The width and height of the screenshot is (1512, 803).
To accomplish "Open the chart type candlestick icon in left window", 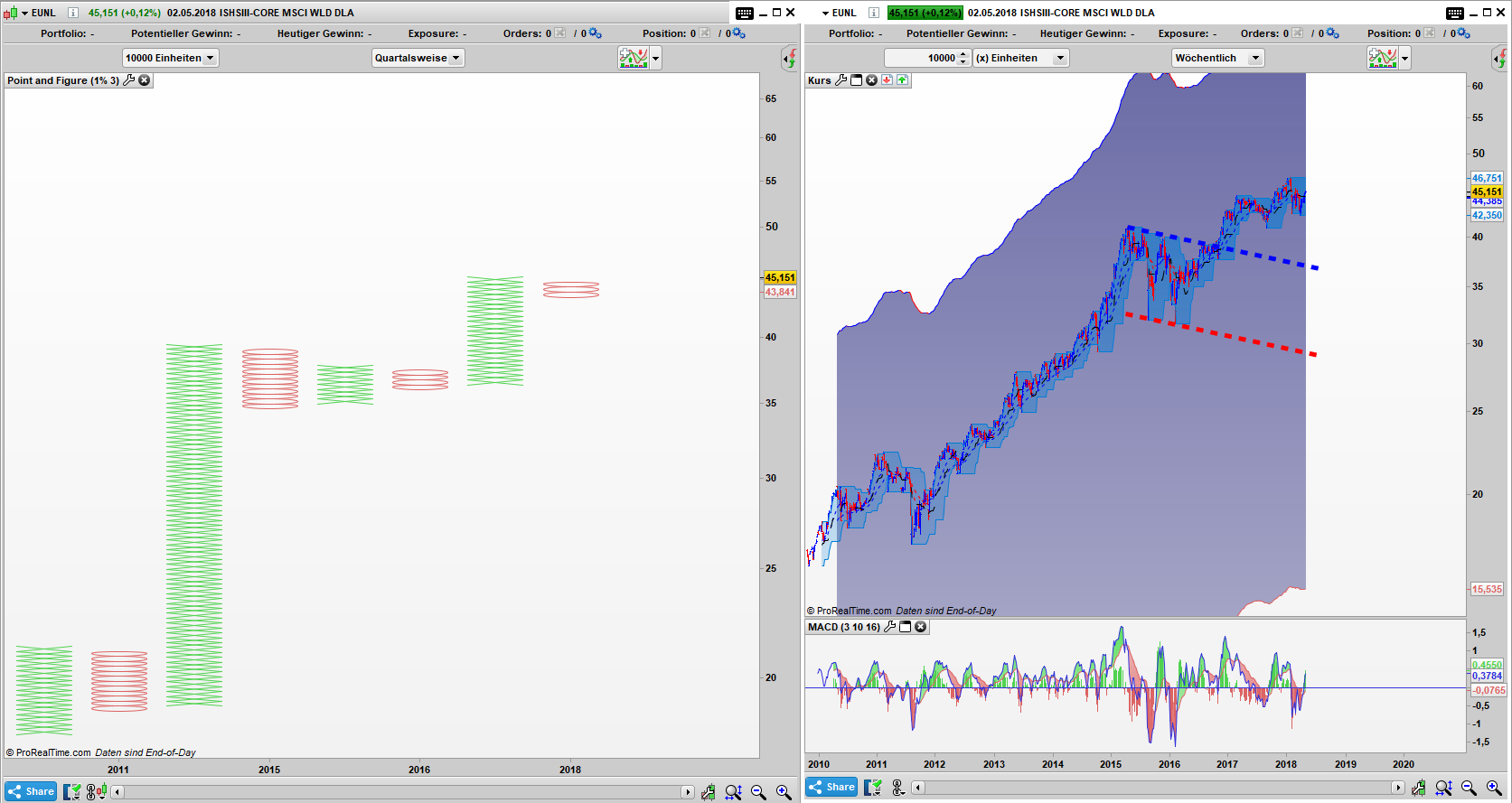I will [x=11, y=13].
